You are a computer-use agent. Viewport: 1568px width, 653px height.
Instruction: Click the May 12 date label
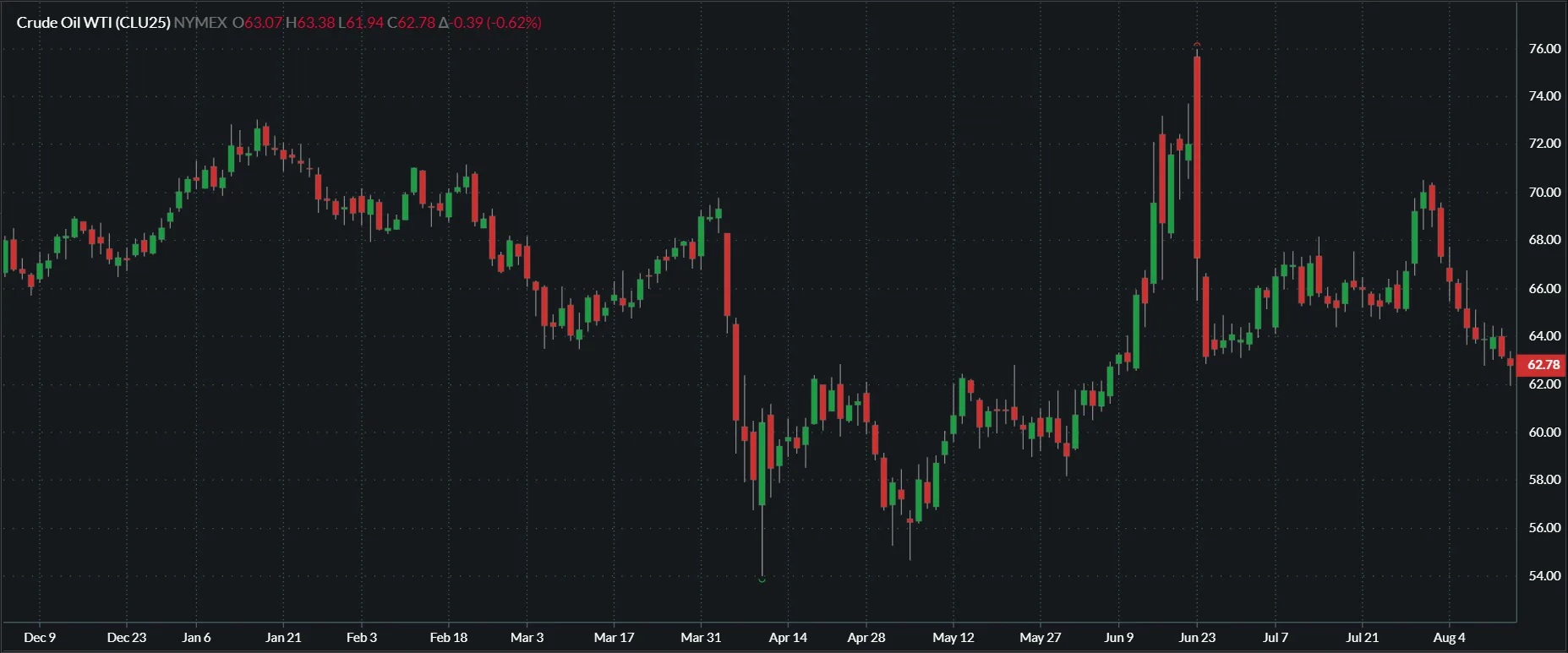coord(953,637)
